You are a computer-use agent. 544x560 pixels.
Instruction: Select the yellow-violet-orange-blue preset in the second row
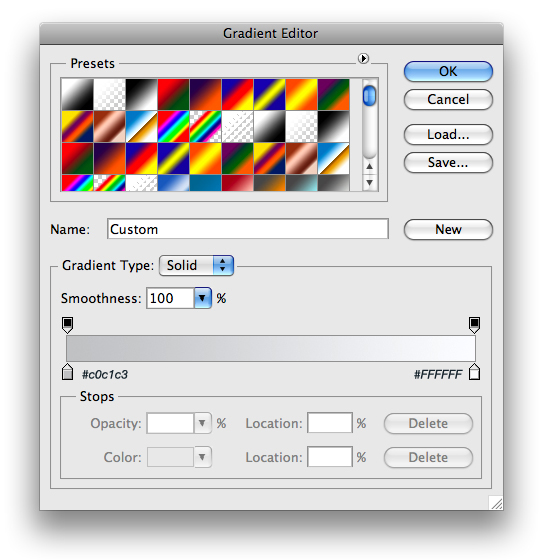[77, 126]
